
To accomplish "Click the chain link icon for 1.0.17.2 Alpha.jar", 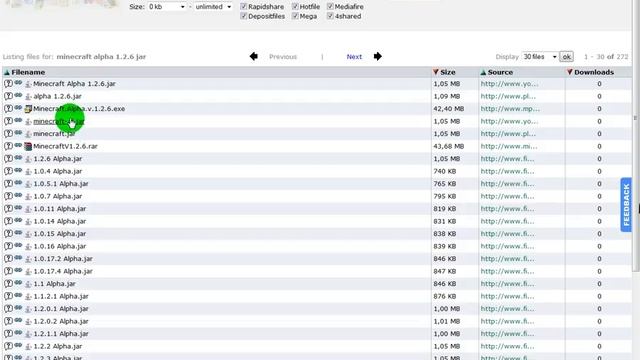I will (x=18, y=258).
